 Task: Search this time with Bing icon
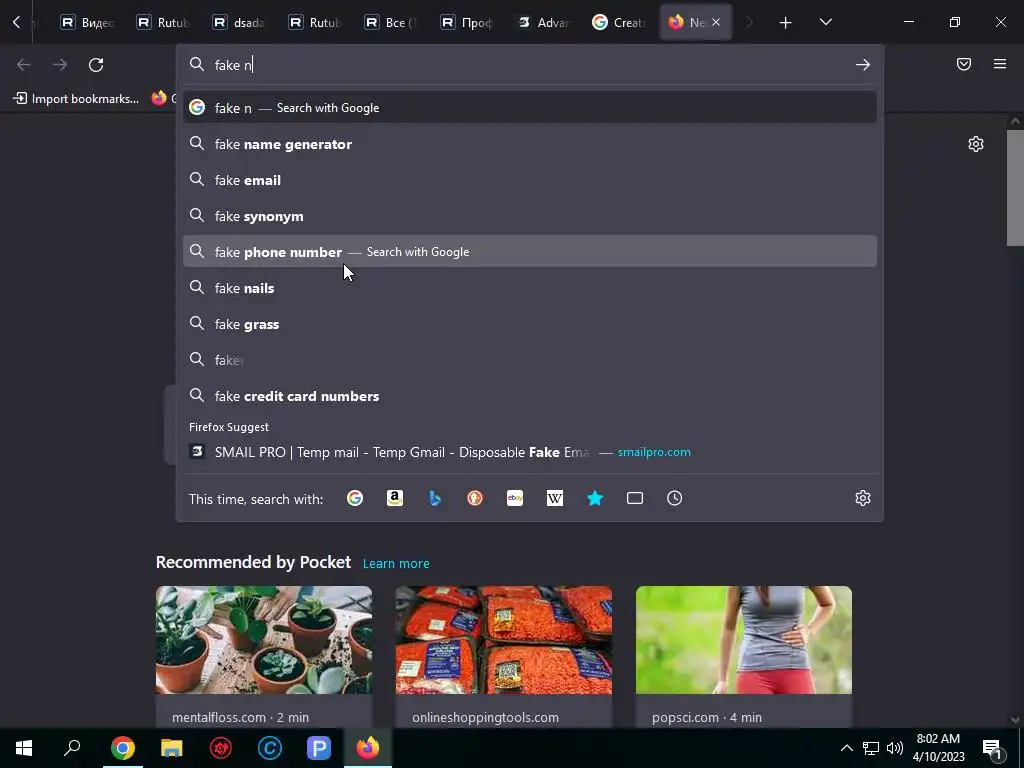point(435,498)
